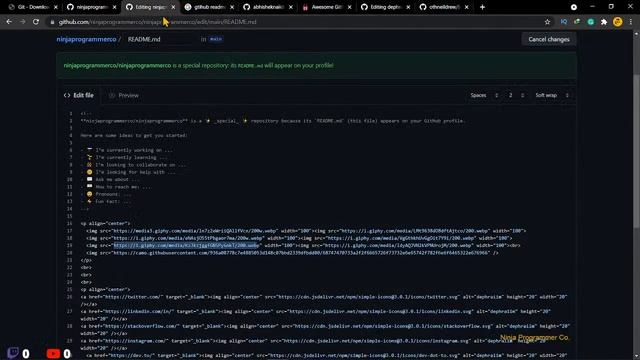Screen dimensions: 640x360
Task: Click the main branch label
Action: (x=216, y=39)
